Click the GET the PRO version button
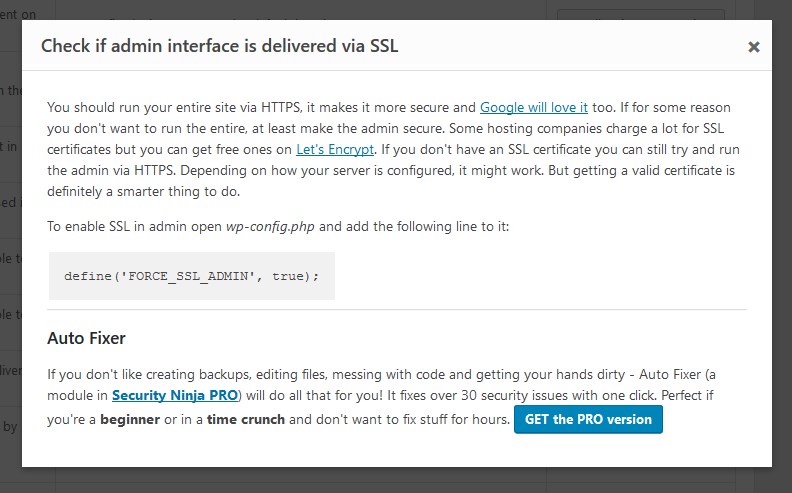 (588, 419)
